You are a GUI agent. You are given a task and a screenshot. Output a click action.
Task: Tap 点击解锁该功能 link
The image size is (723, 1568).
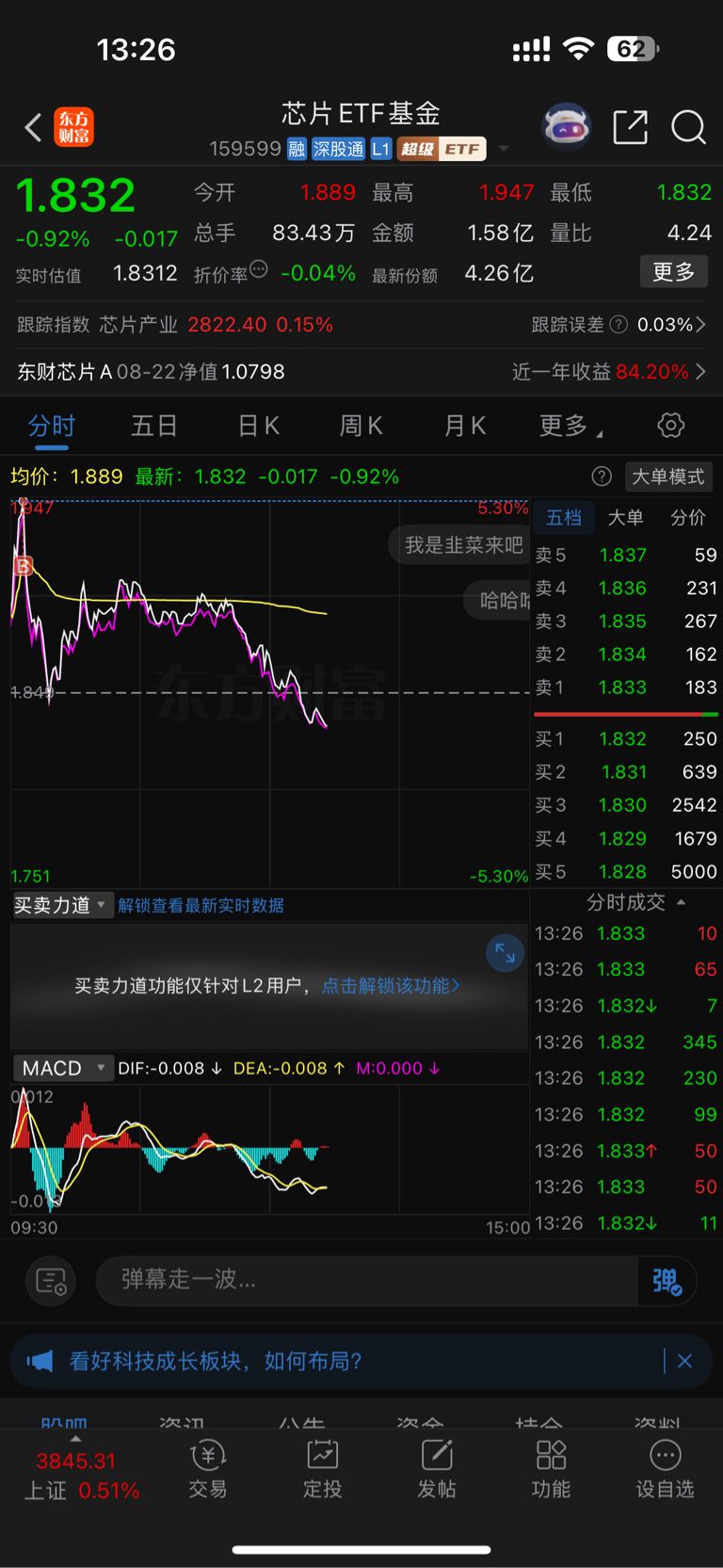tap(391, 986)
